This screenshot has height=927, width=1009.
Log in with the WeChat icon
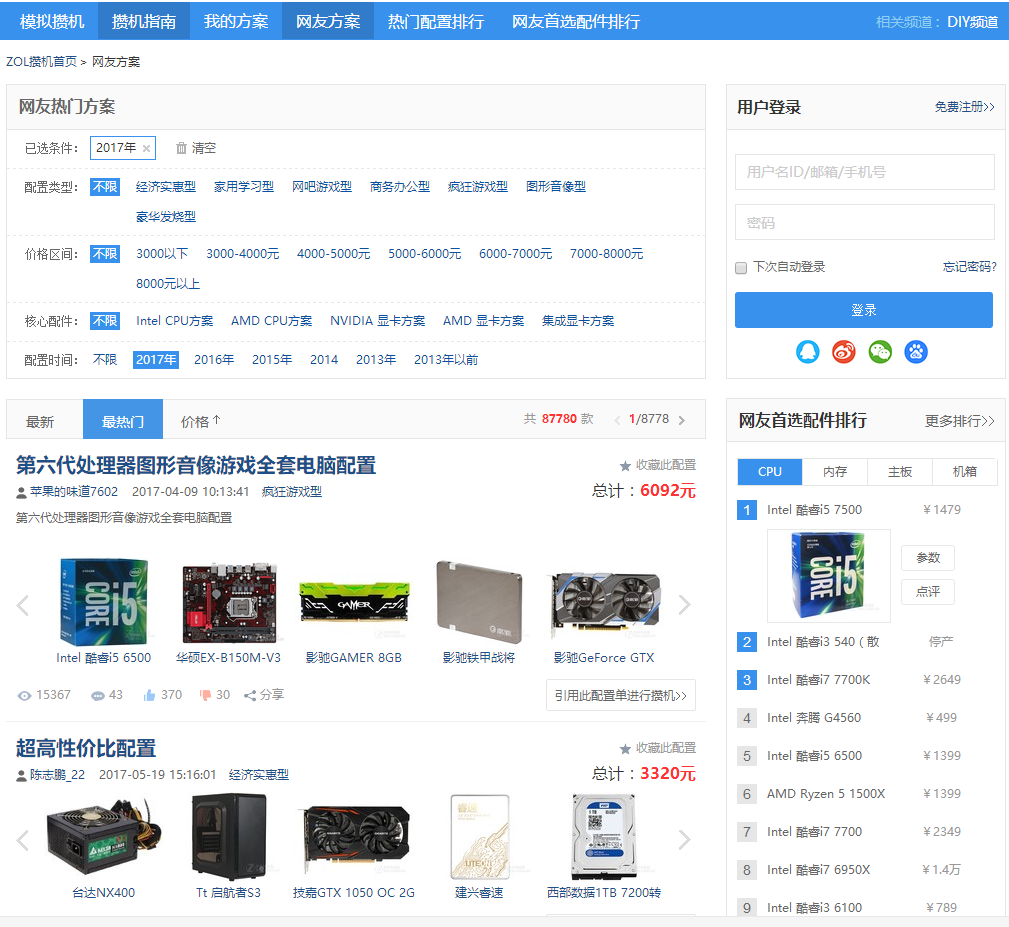(880, 352)
